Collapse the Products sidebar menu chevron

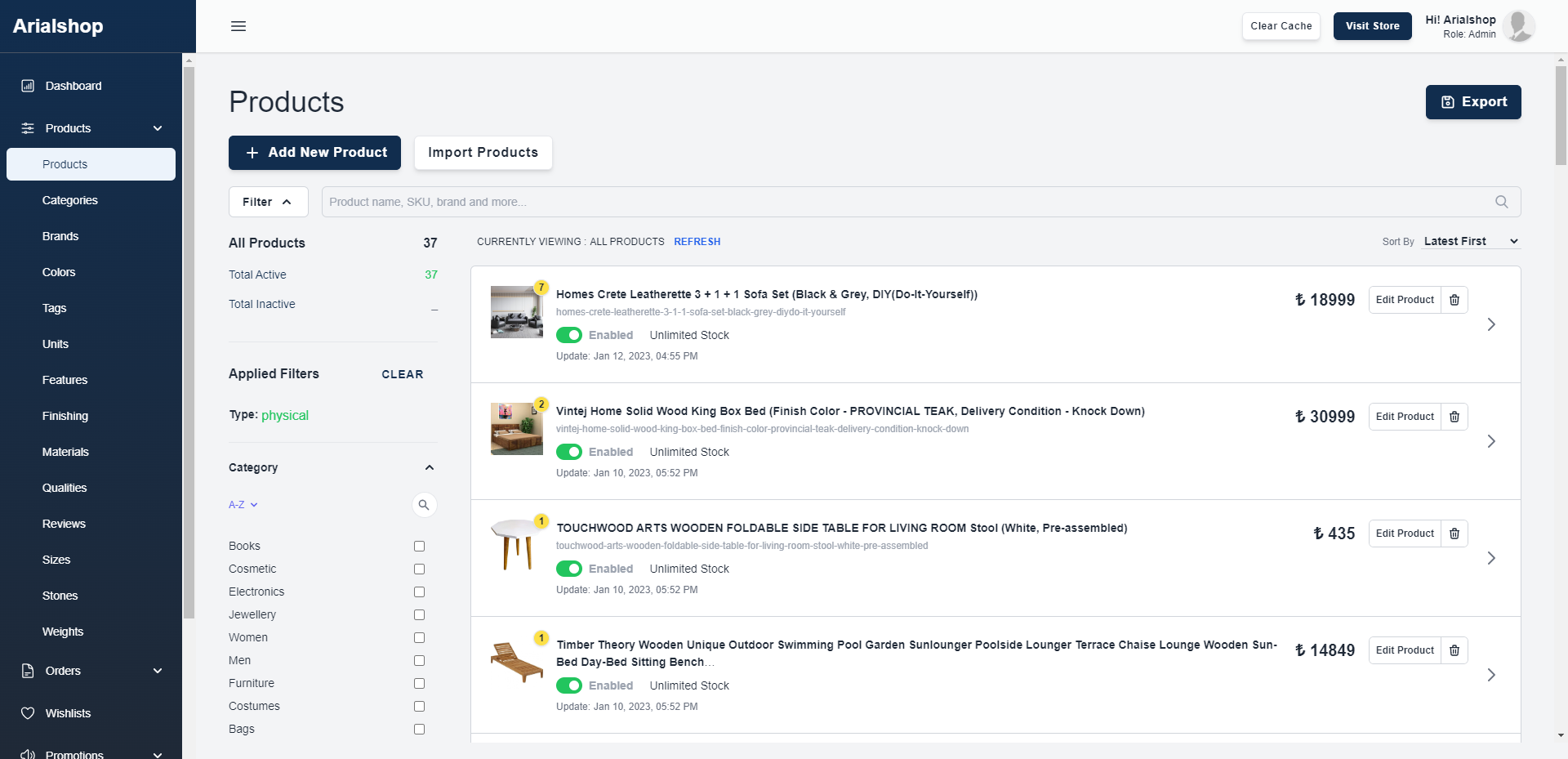point(158,128)
